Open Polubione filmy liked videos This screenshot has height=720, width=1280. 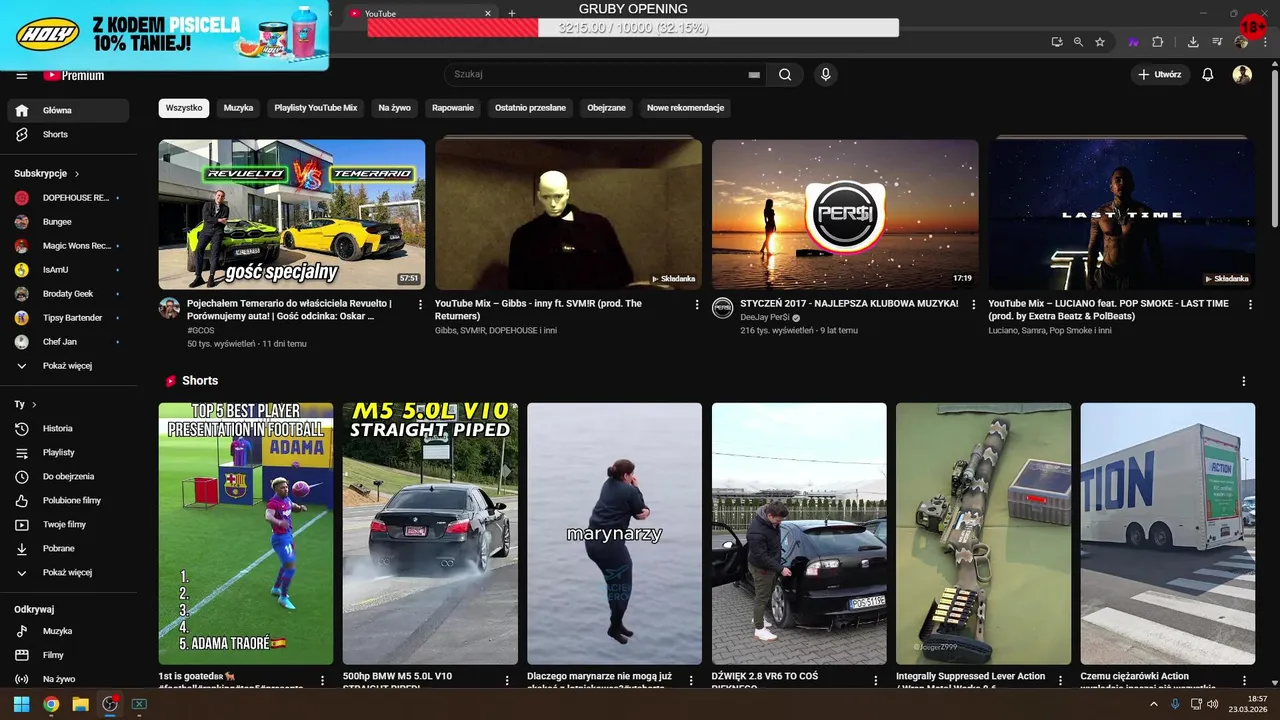pyautogui.click(x=68, y=500)
